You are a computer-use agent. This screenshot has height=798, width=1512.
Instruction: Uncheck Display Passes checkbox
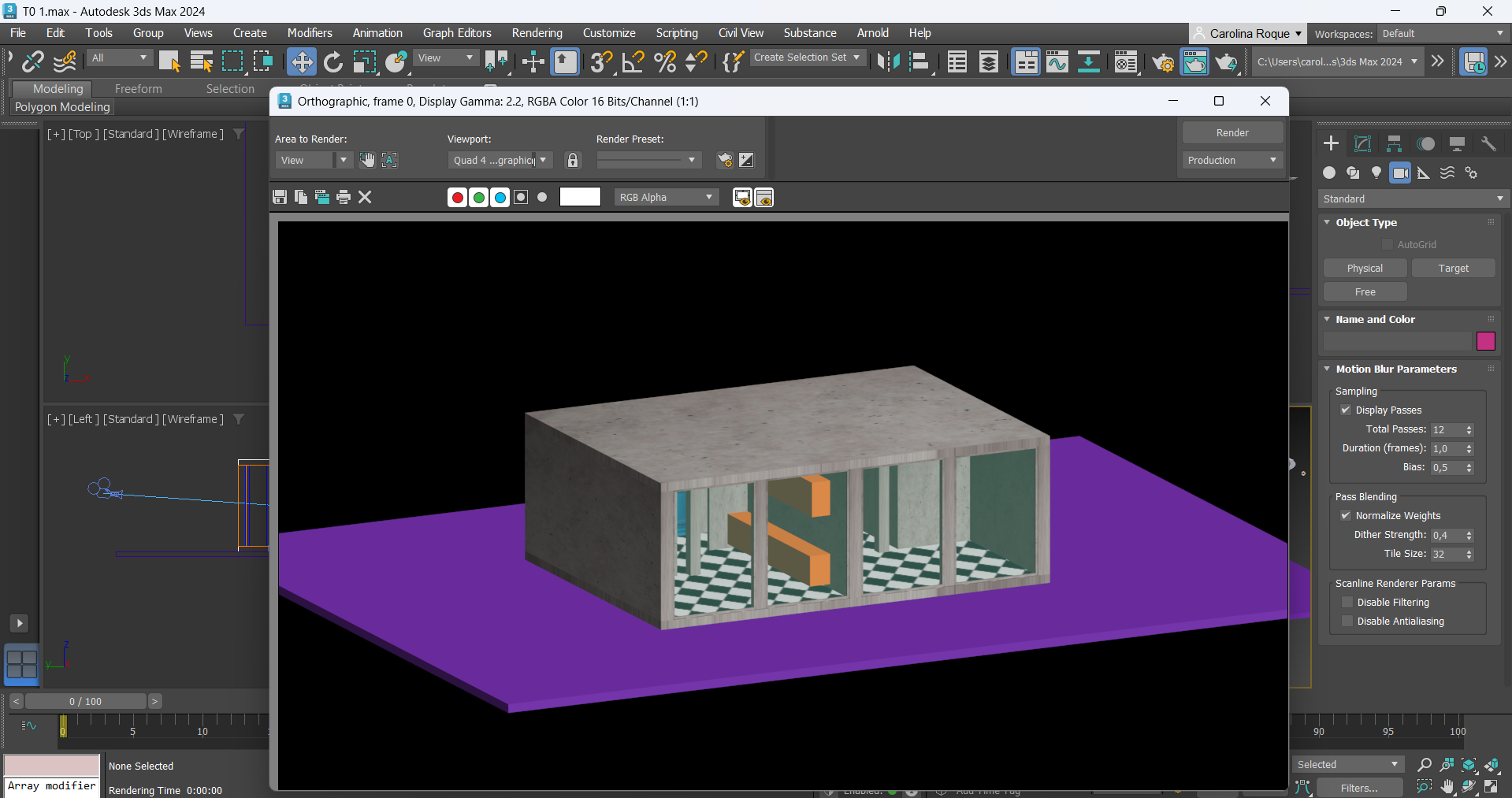(x=1346, y=410)
